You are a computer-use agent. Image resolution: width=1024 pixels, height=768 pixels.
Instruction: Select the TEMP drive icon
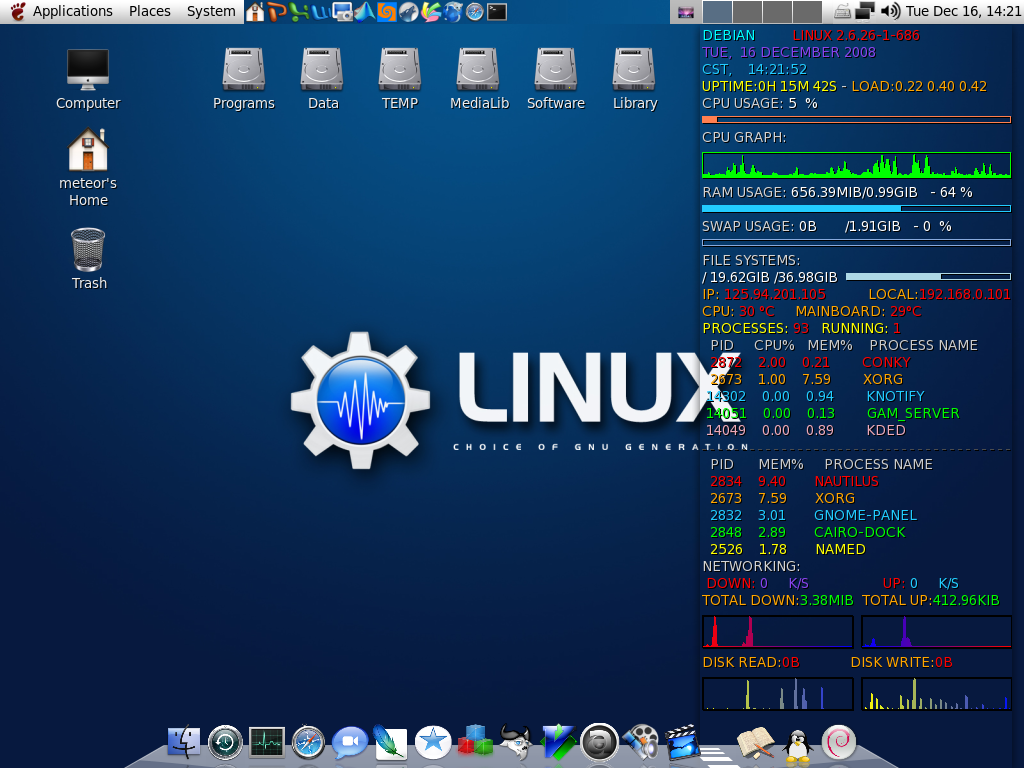400,79
